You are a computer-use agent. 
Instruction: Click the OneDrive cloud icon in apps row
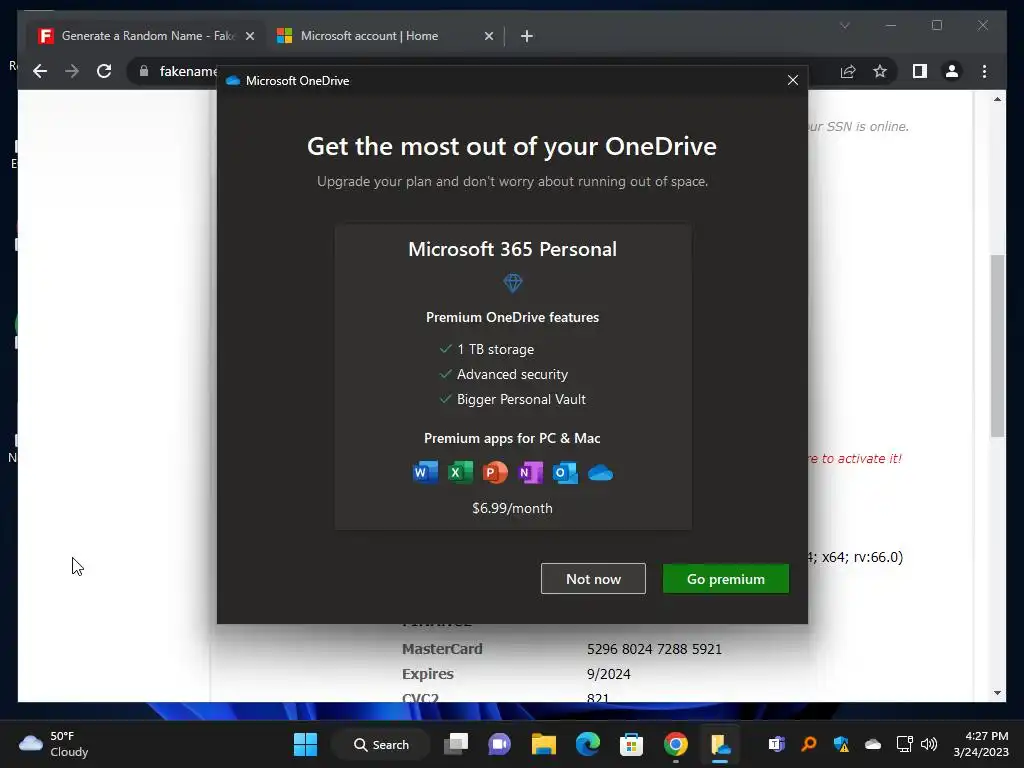[600, 472]
